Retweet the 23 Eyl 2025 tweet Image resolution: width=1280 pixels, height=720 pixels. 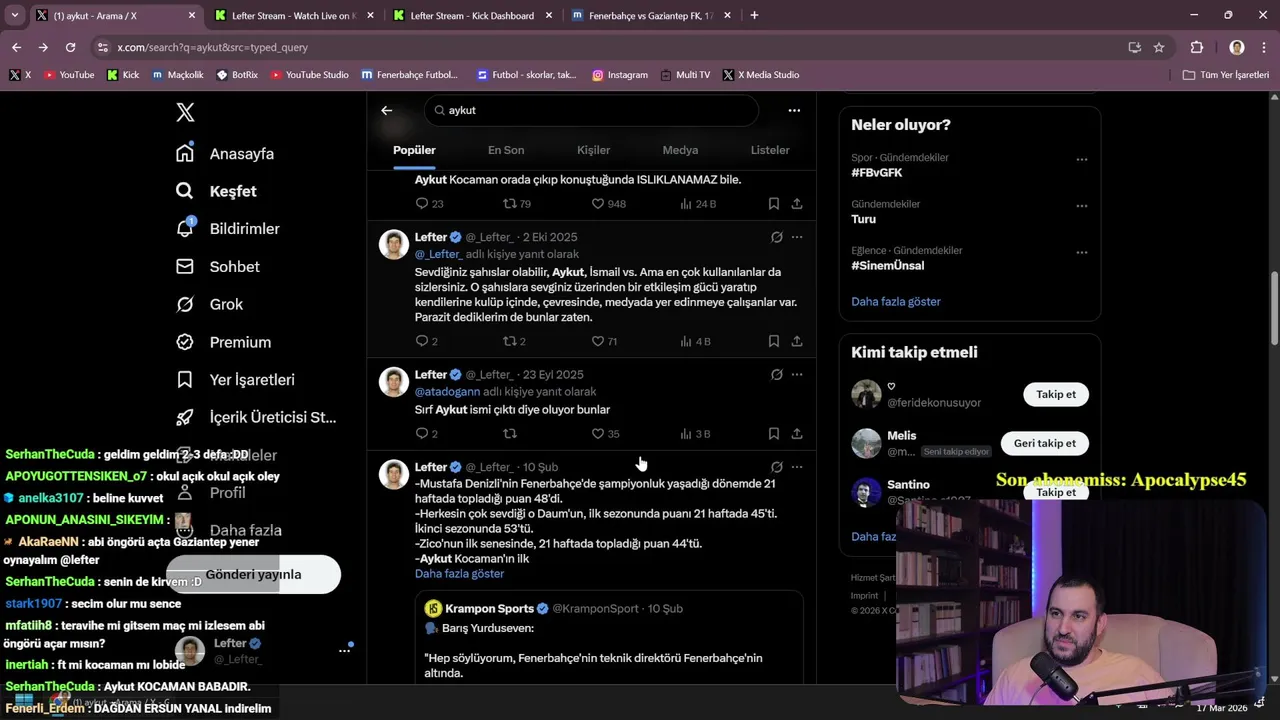pyautogui.click(x=510, y=433)
